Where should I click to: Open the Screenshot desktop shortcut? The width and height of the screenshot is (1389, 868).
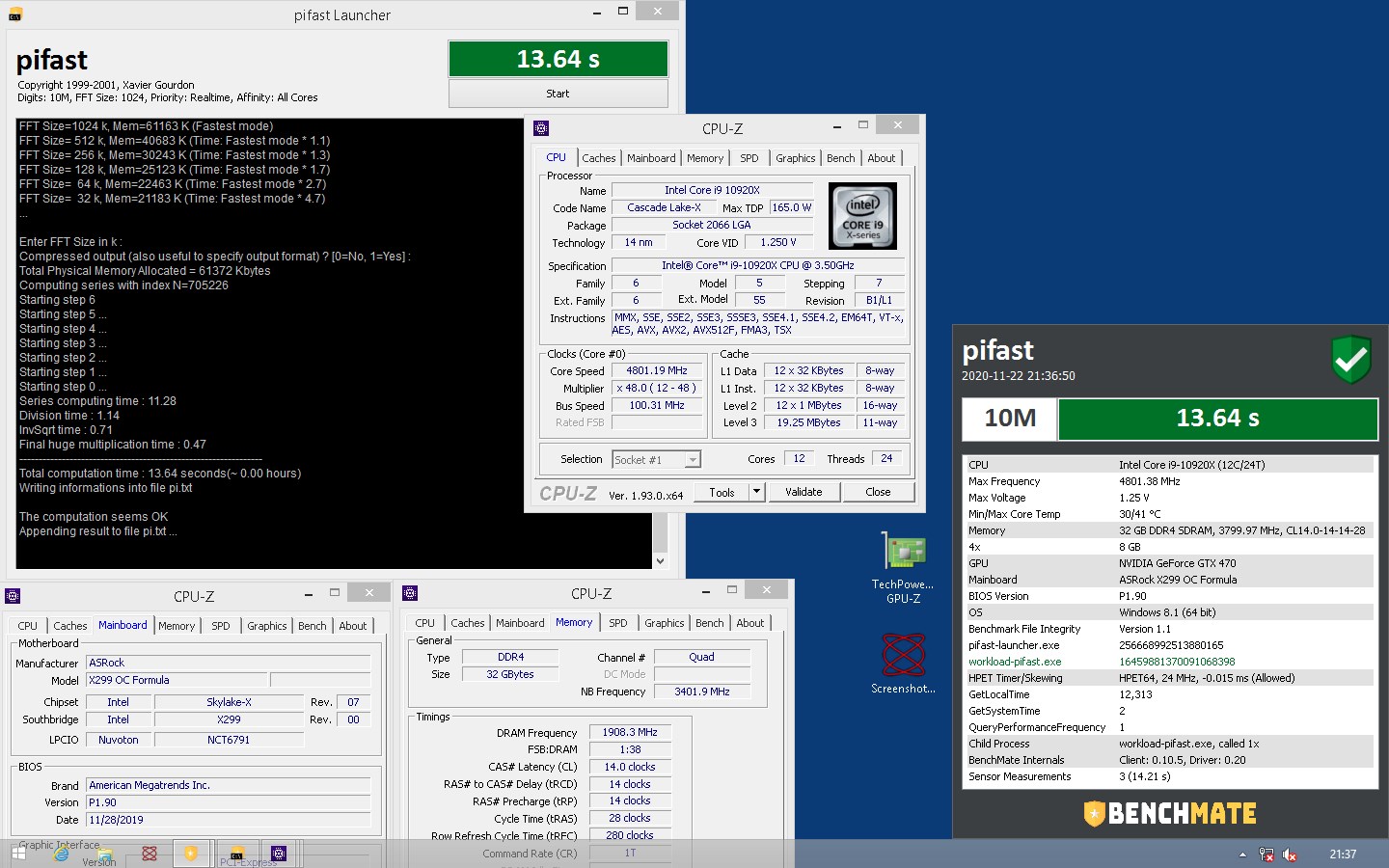click(904, 664)
